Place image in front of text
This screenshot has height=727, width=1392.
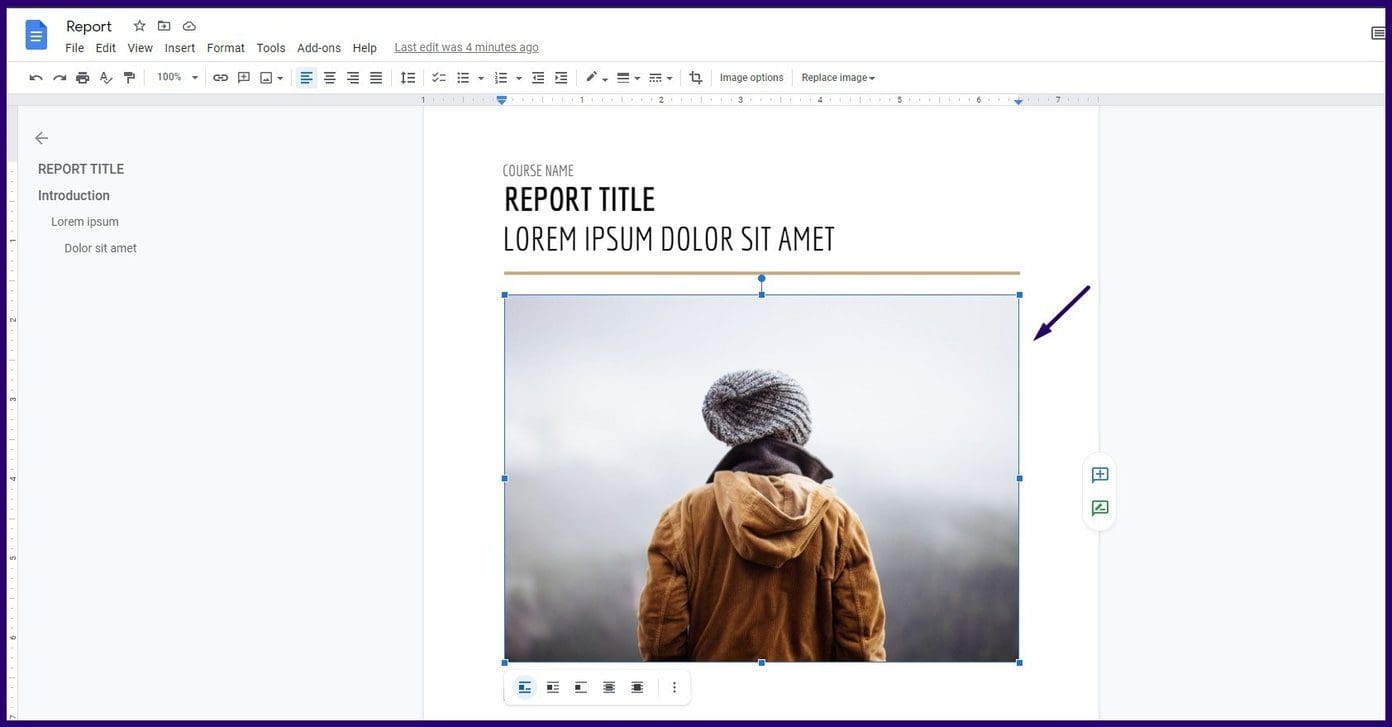[x=637, y=687]
